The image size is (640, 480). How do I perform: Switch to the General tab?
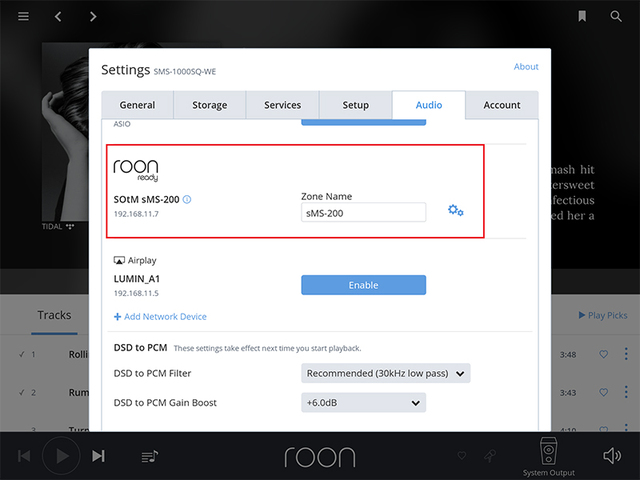point(137,105)
